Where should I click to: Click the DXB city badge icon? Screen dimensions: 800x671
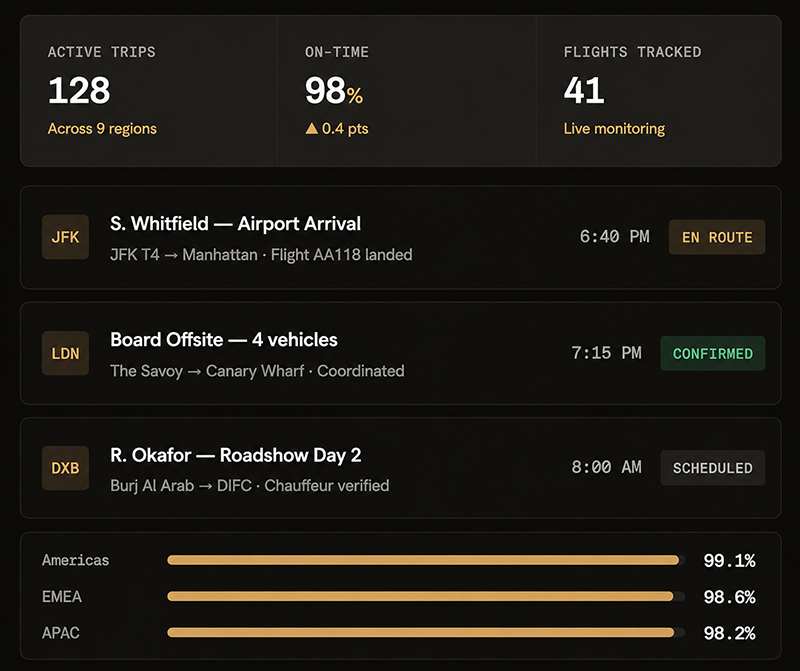click(65, 468)
